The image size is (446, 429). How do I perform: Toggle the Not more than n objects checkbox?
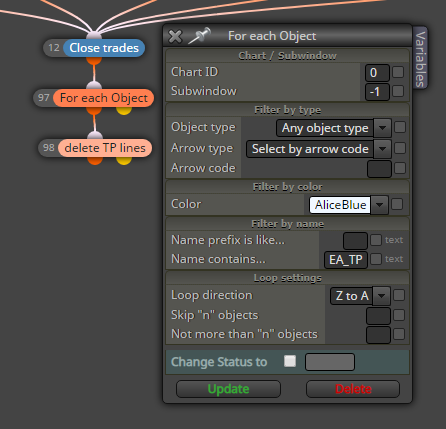[399, 334]
